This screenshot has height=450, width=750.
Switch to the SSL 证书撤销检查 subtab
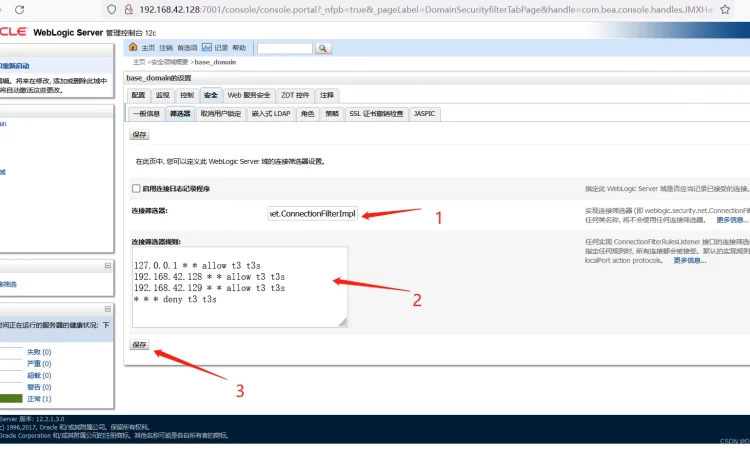point(376,114)
